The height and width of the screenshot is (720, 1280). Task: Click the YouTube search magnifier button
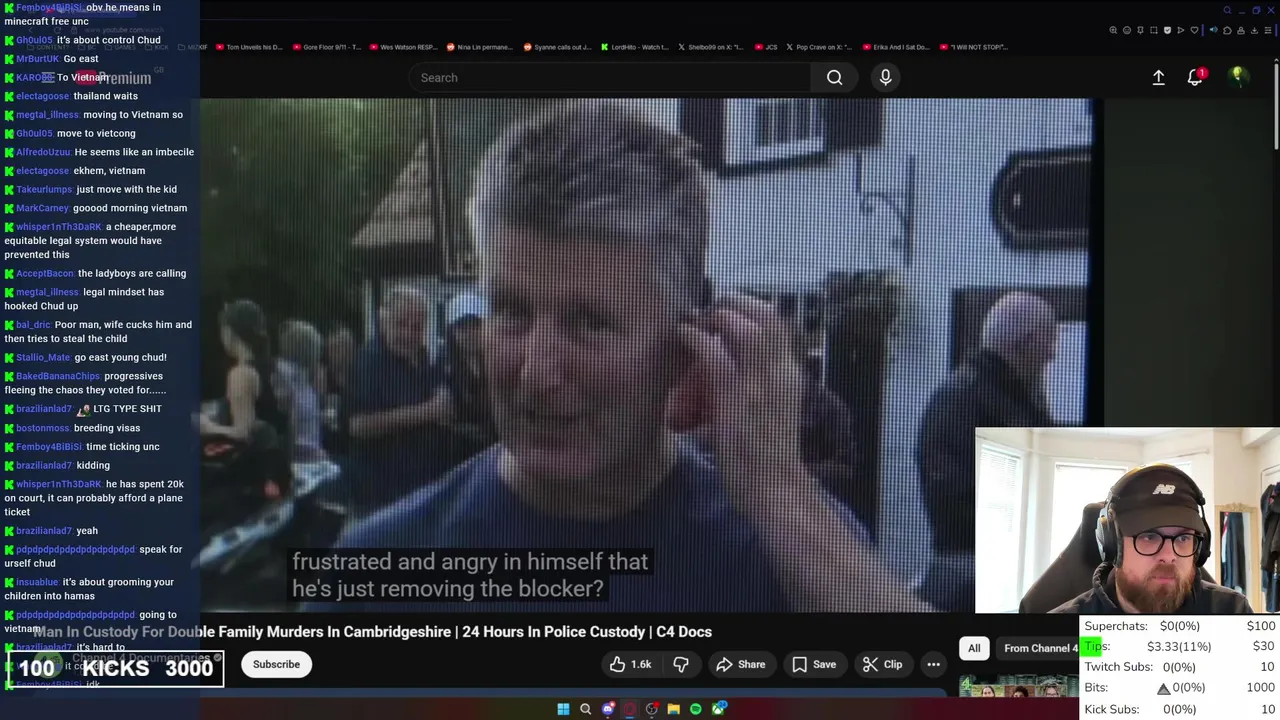[x=834, y=77]
